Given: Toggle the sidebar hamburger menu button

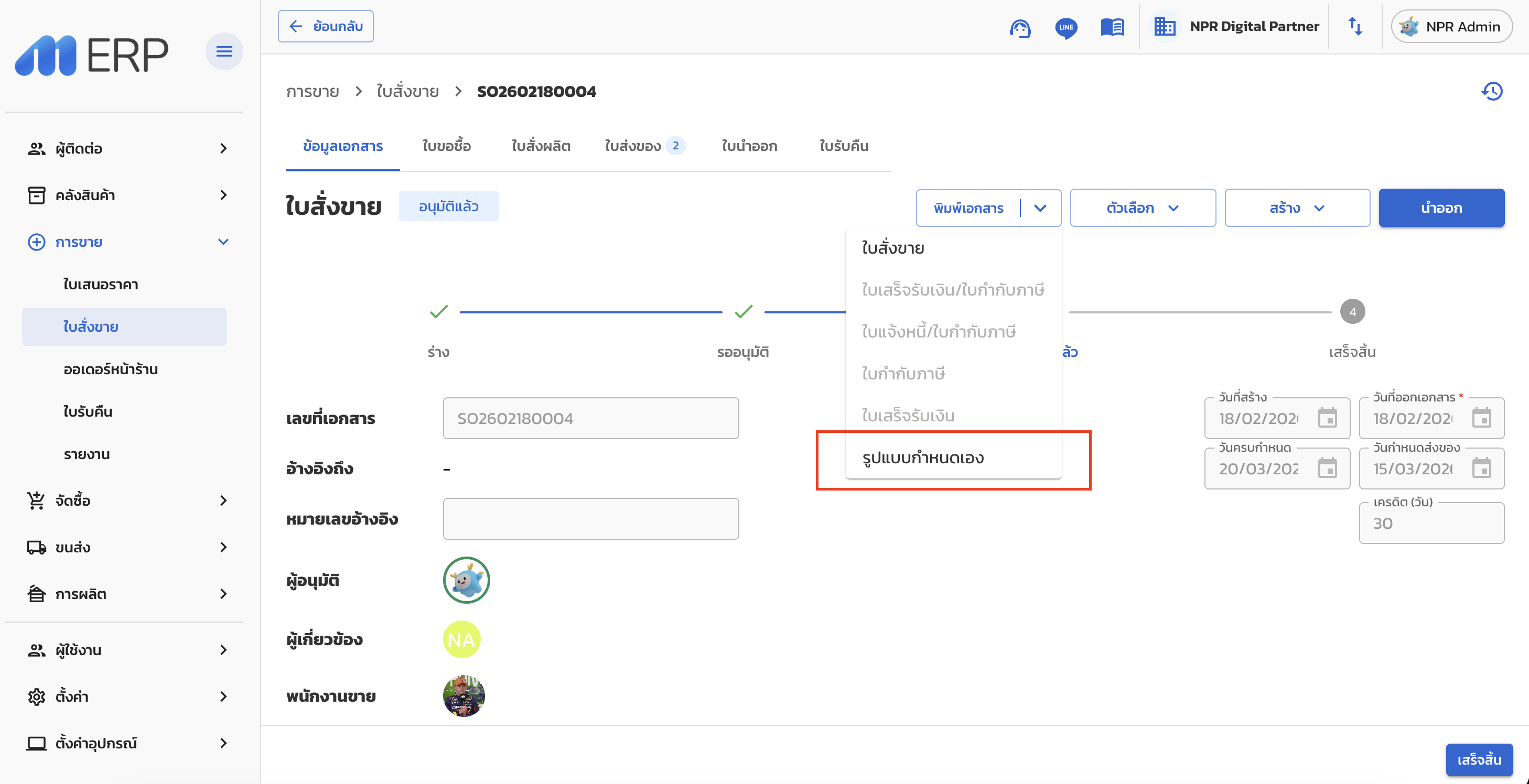Looking at the screenshot, I should [224, 51].
